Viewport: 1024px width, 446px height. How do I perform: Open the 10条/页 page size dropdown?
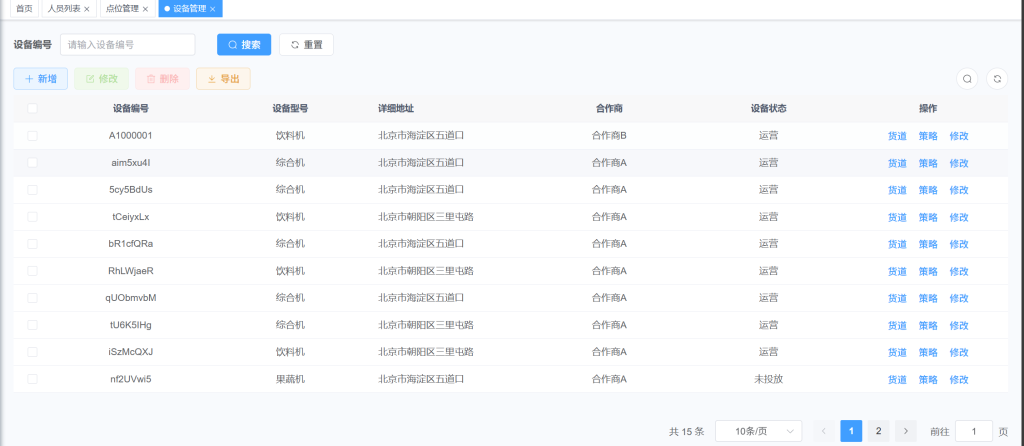(758, 431)
